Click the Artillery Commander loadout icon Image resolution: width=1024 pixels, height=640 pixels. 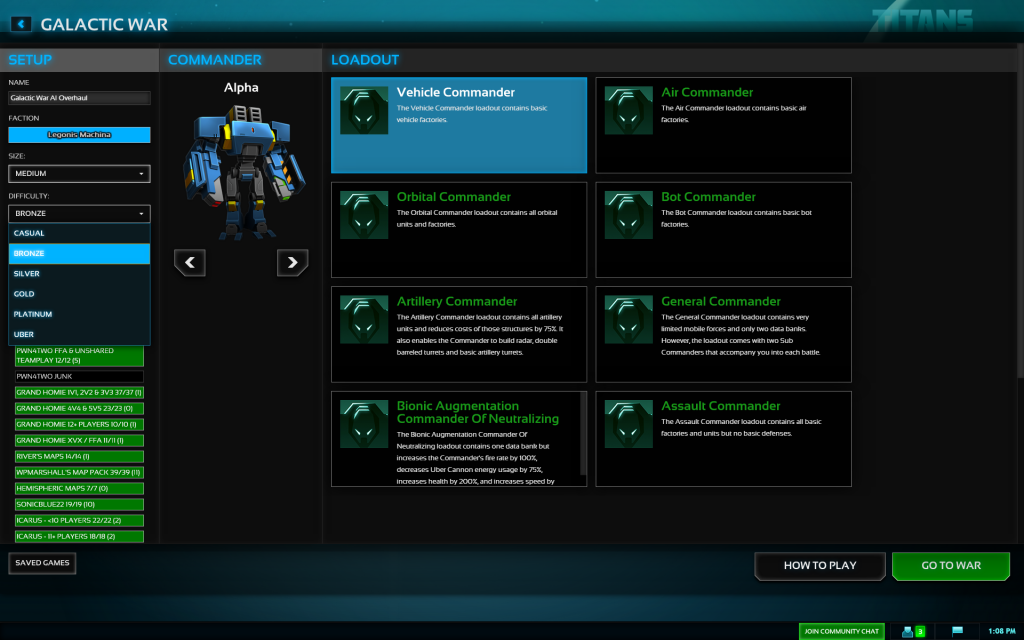[364, 319]
